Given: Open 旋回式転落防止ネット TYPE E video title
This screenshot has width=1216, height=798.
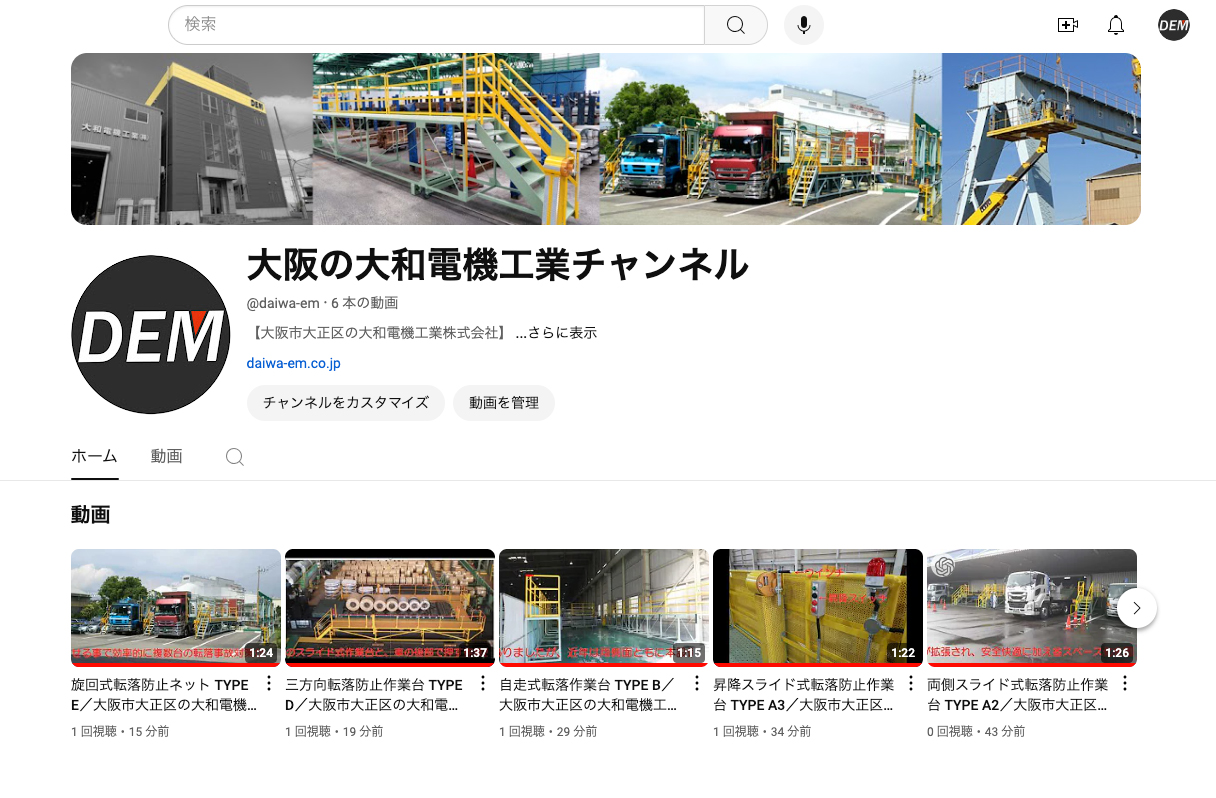Looking at the screenshot, I should pyautogui.click(x=164, y=694).
